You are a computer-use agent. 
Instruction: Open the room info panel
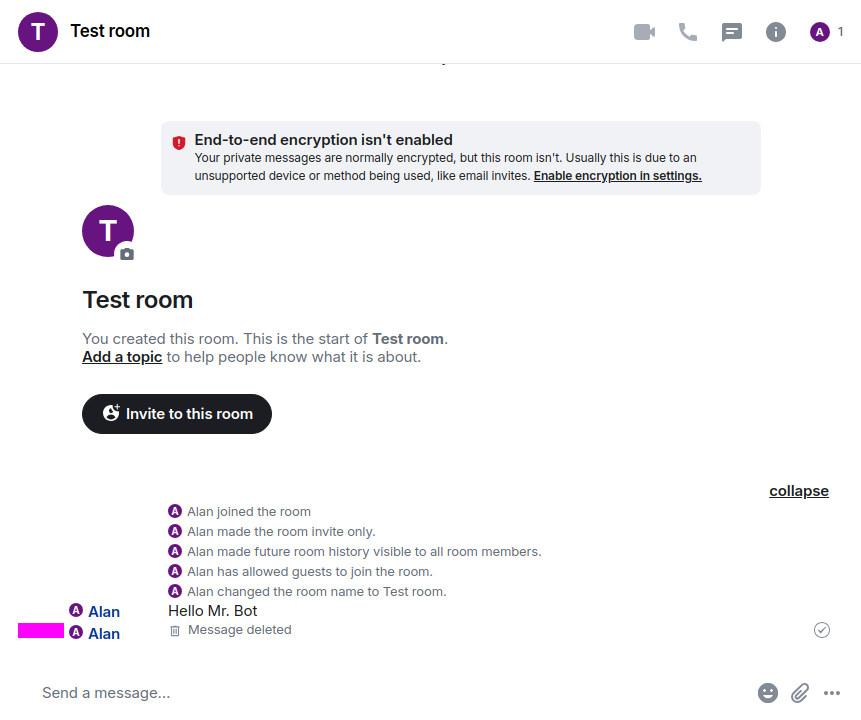pyautogui.click(x=776, y=32)
